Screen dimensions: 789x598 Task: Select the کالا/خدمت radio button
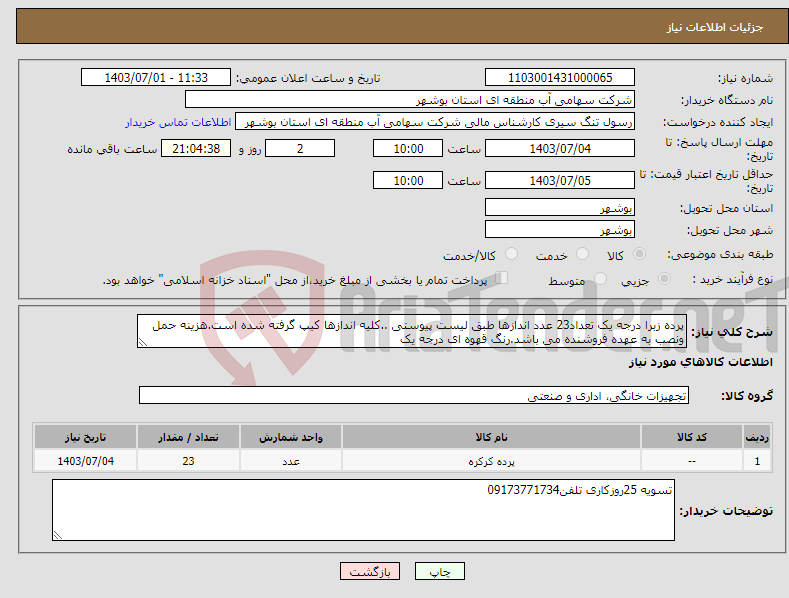(x=511, y=254)
